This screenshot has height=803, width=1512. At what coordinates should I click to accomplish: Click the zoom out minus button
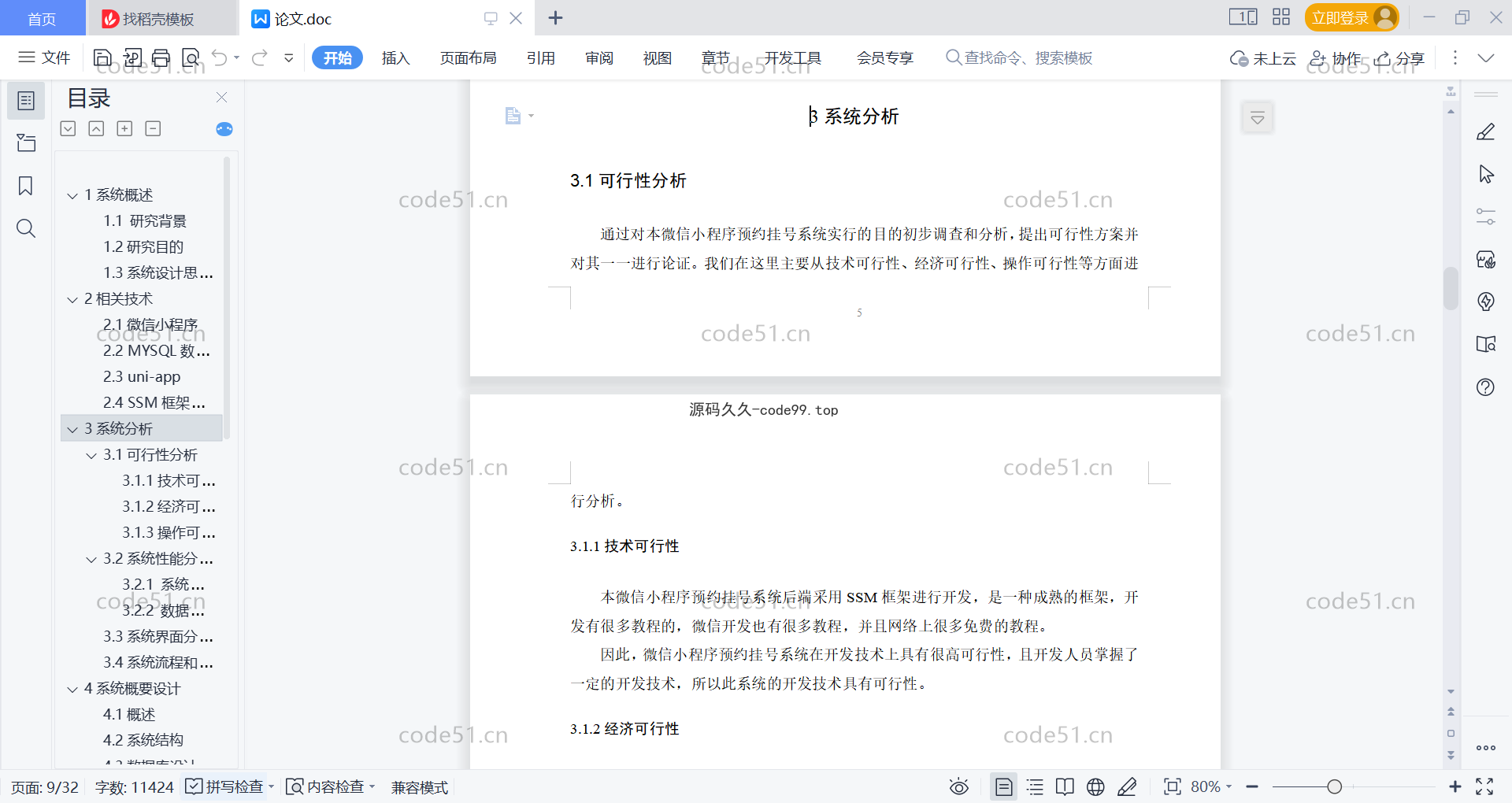pos(1252,787)
